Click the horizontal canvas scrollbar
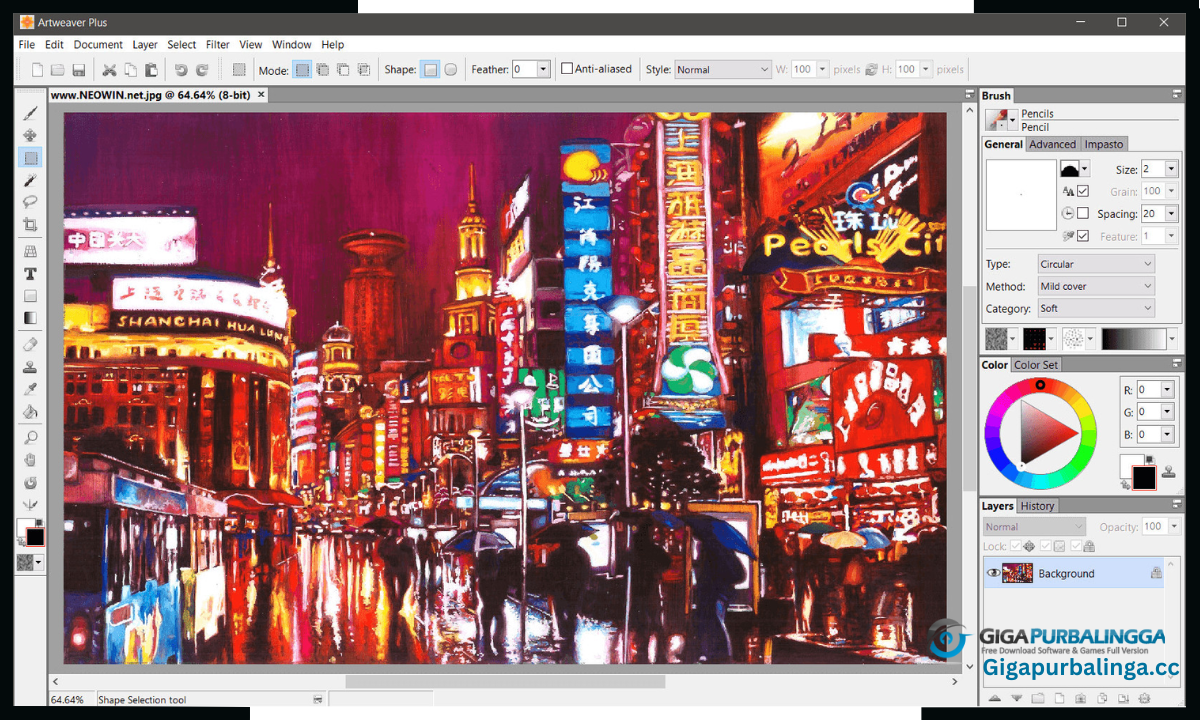 [505, 681]
